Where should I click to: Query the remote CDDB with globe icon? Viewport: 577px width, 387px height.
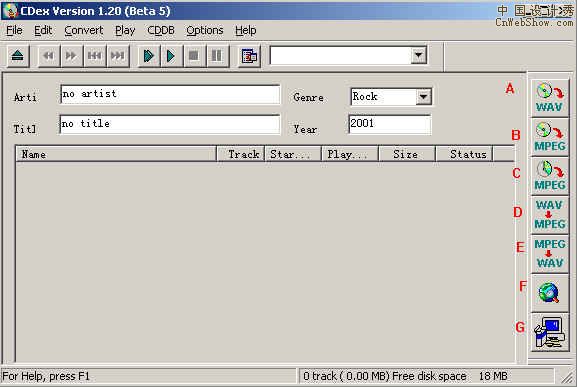(549, 293)
